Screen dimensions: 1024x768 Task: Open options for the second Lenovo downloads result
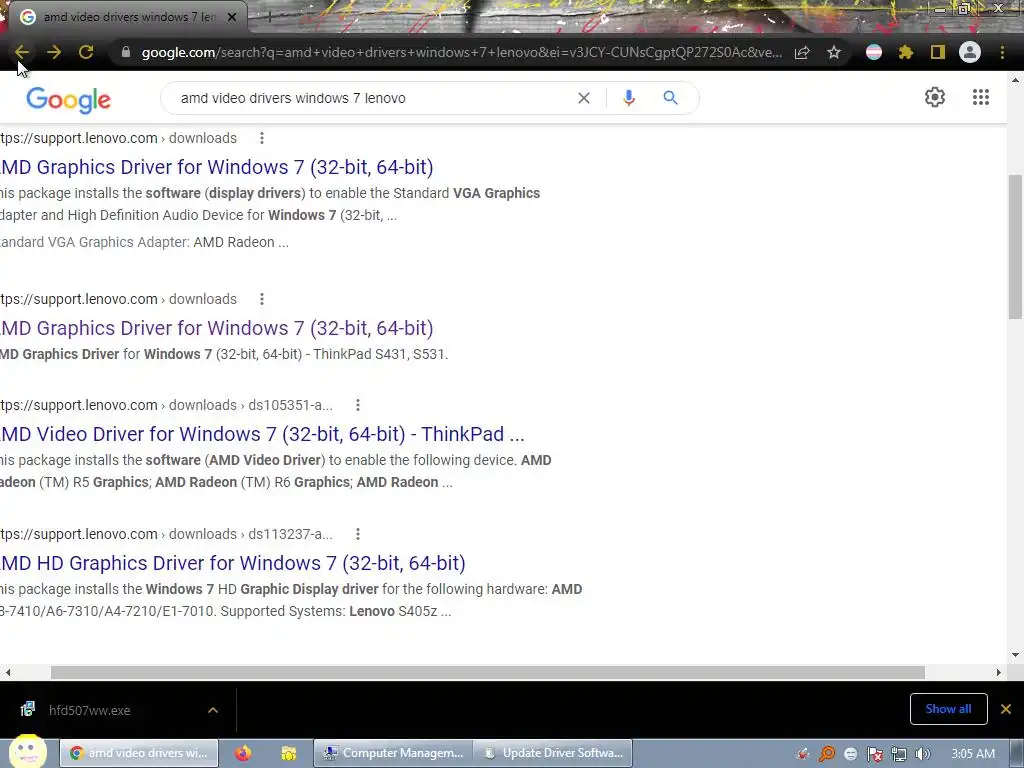pyautogui.click(x=262, y=299)
